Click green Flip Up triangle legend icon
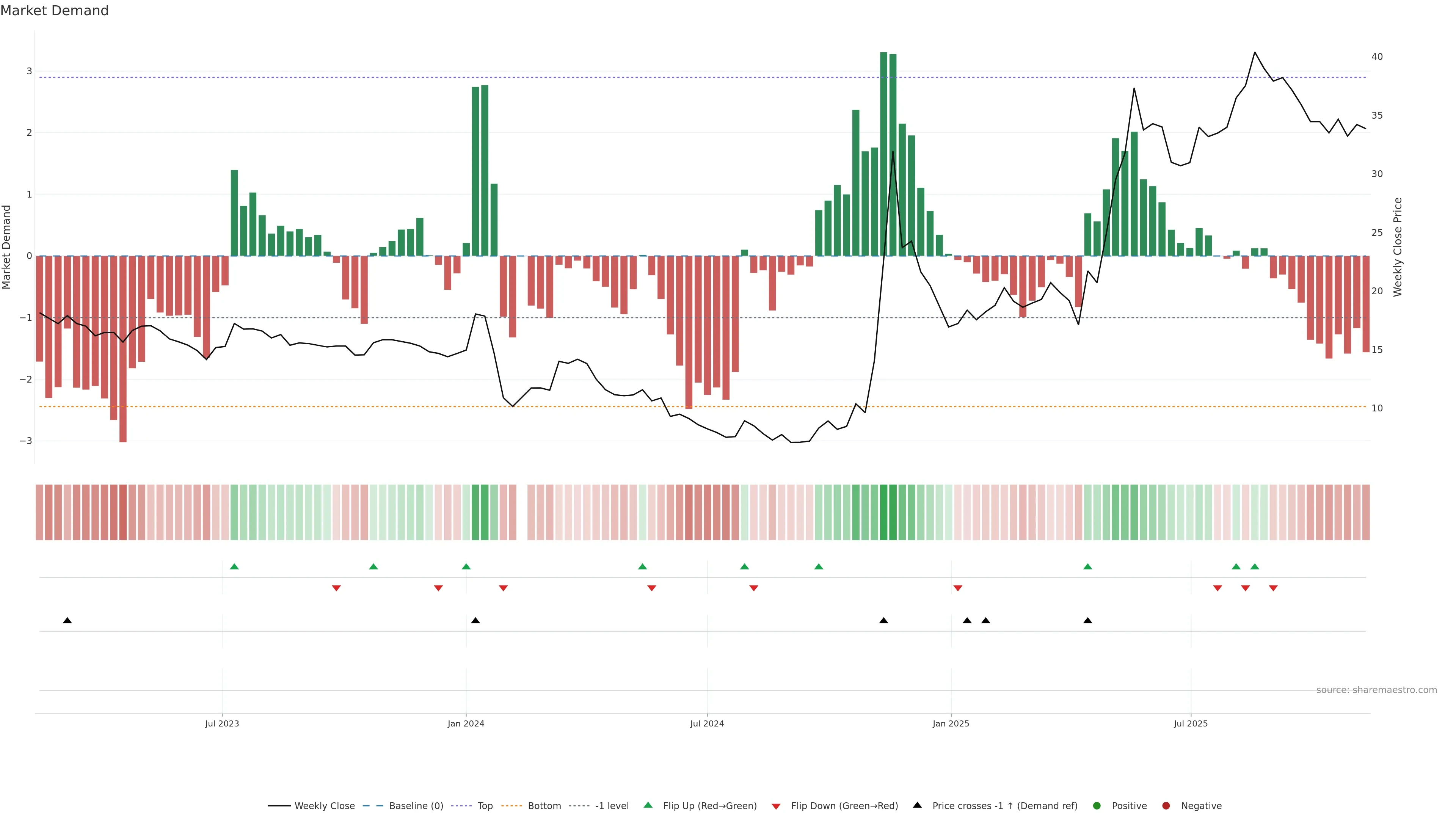The image size is (1456, 819). [x=648, y=805]
